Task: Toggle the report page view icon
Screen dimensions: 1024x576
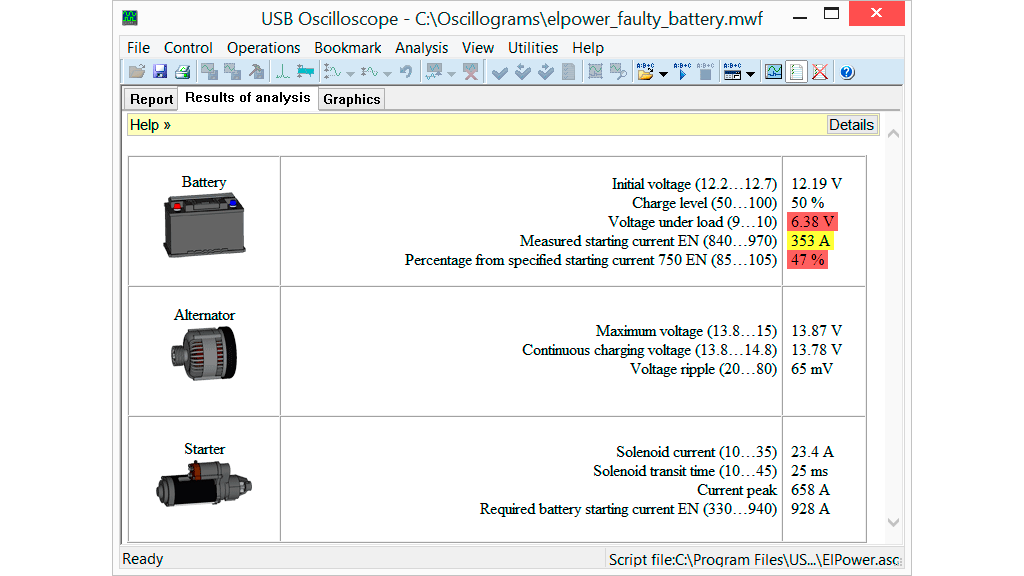Action: point(797,72)
